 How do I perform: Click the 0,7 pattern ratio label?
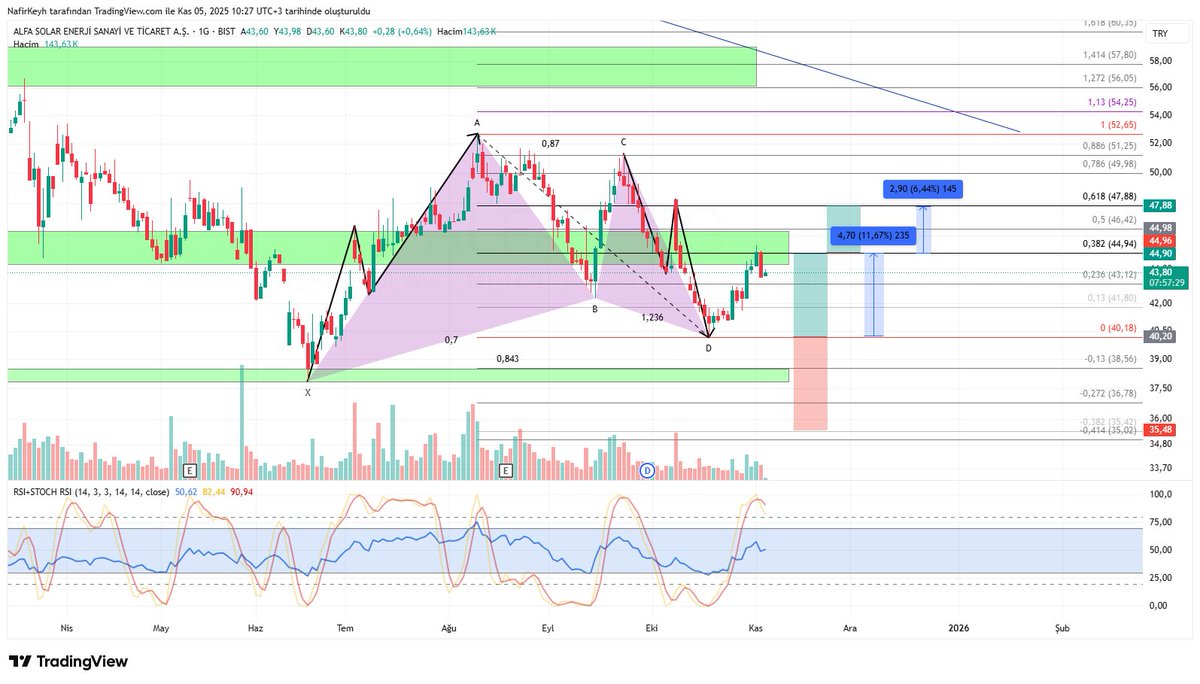452,340
